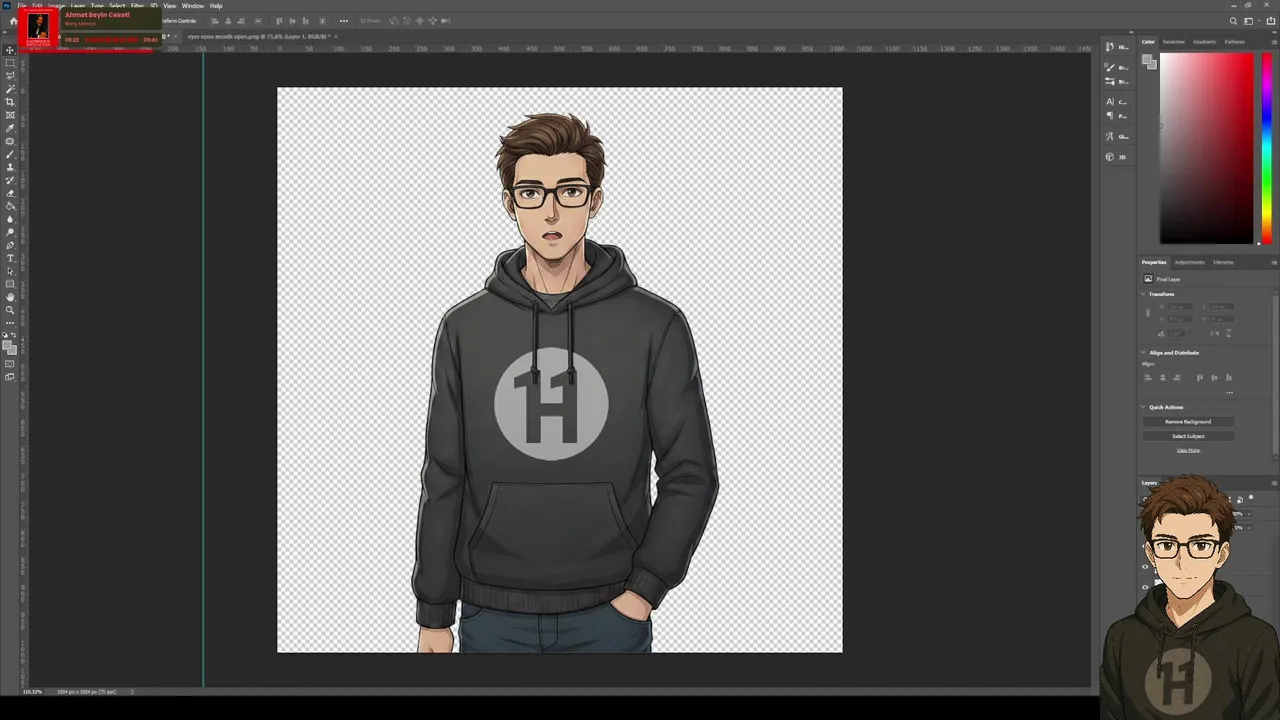Image resolution: width=1280 pixels, height=720 pixels.
Task: Select the Eyedropper tool
Action: [11, 128]
